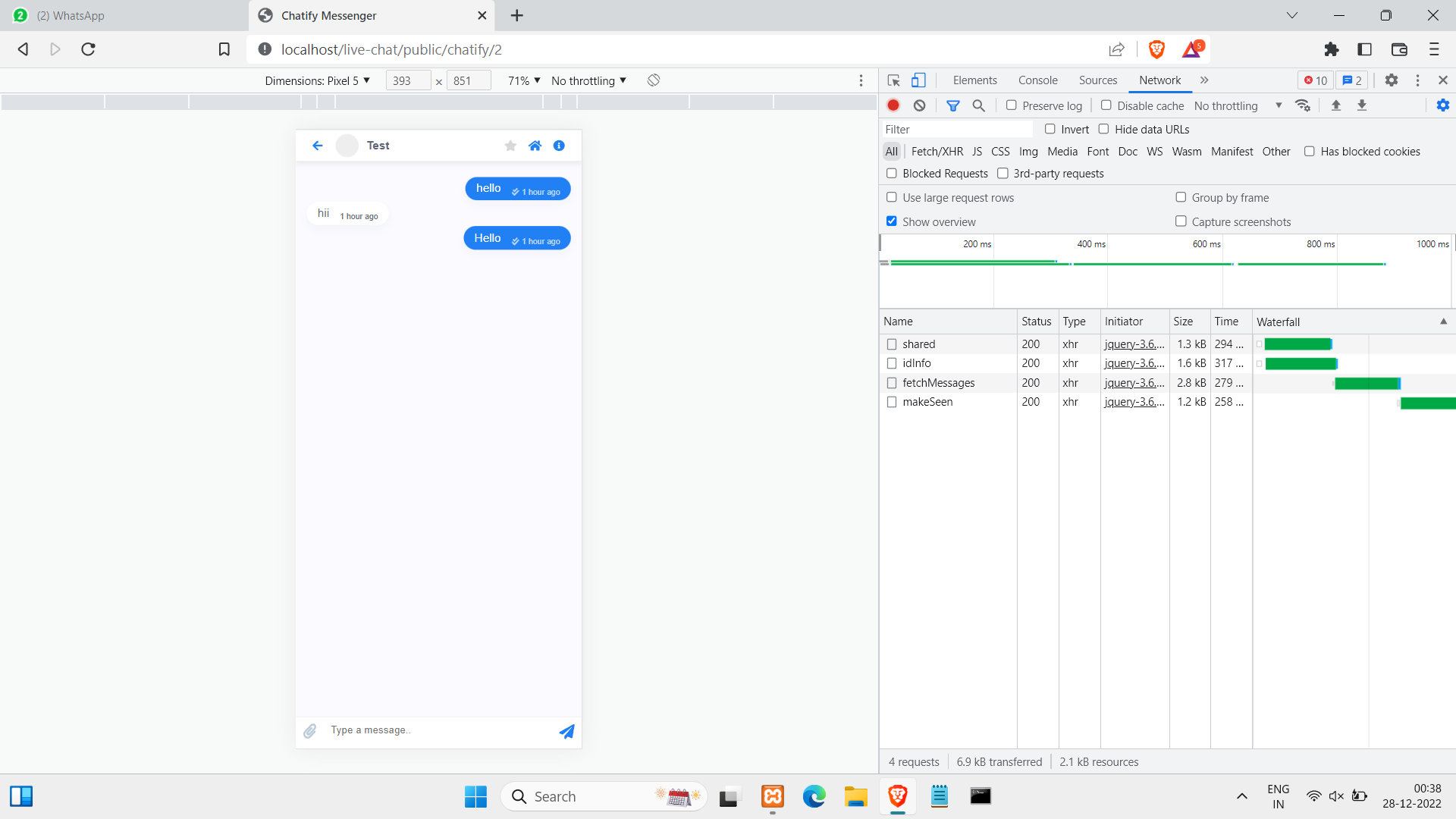Image resolution: width=1456 pixels, height=819 pixels.
Task: Select the makeSeen request row
Action: 1168,402
